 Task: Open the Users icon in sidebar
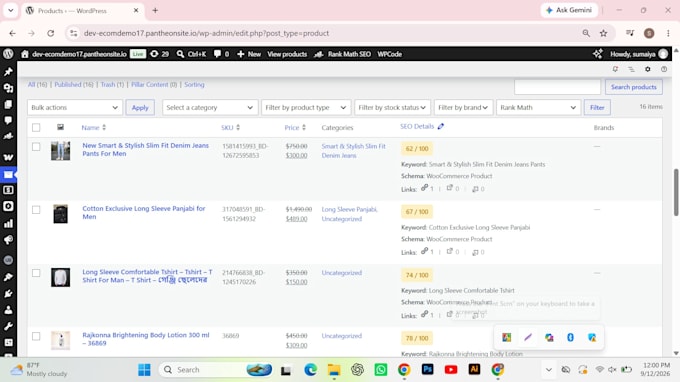[8, 310]
